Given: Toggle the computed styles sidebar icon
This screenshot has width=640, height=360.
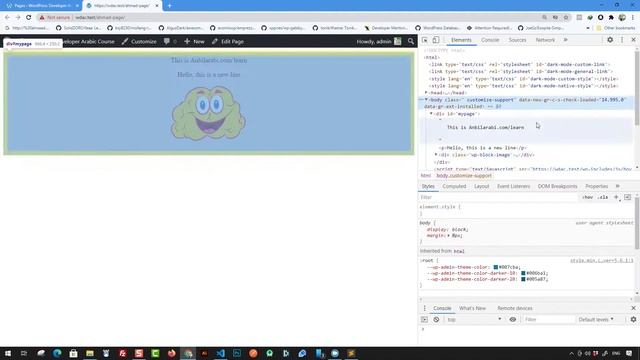Looking at the screenshot, I should coord(627,197).
